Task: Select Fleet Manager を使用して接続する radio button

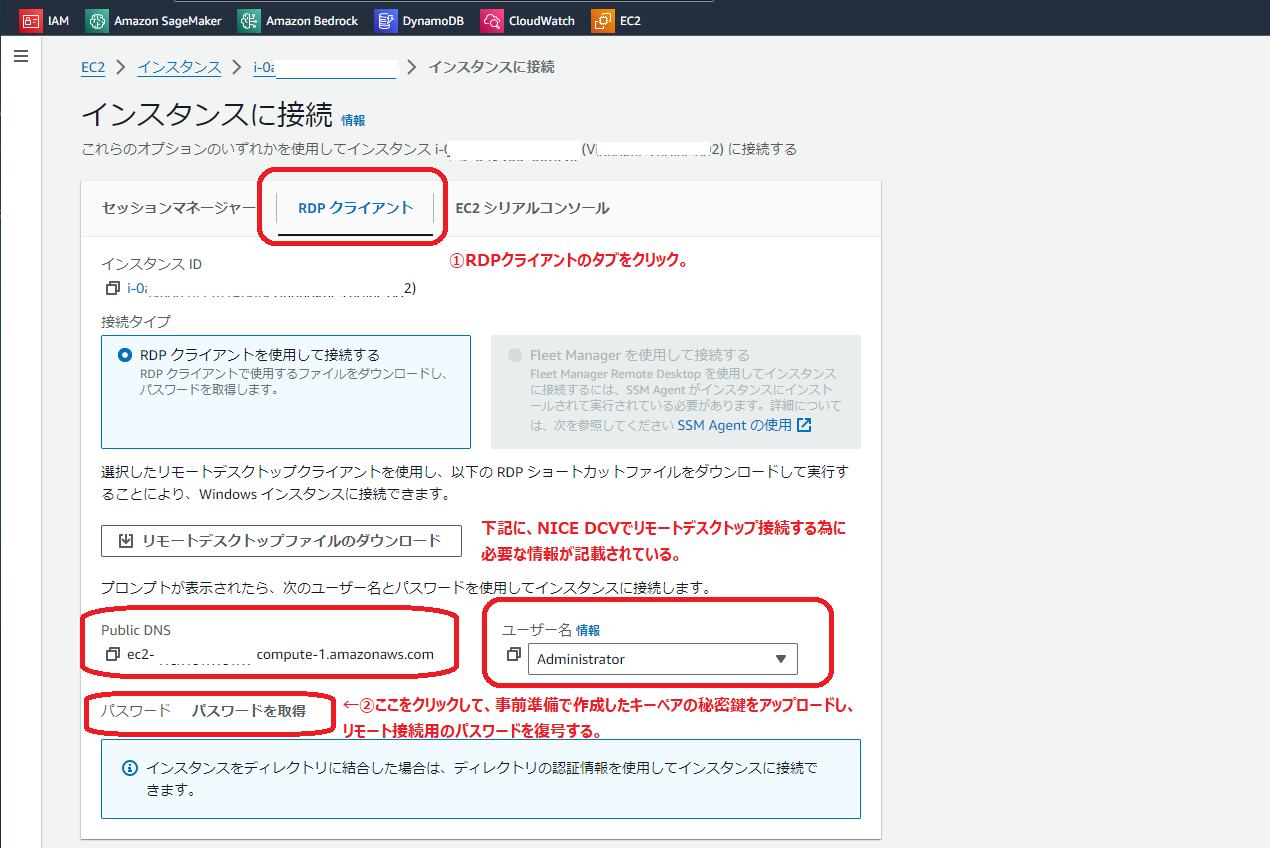Action: pos(514,355)
